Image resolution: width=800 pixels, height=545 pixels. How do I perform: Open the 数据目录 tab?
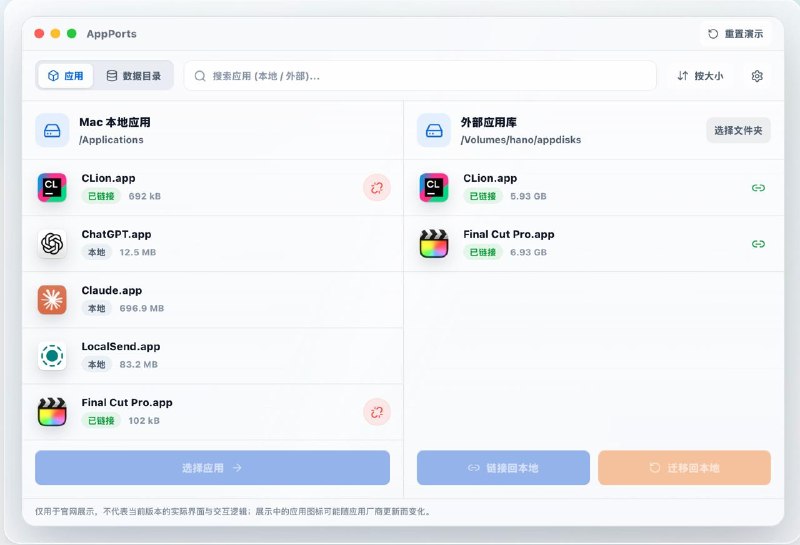coord(134,76)
